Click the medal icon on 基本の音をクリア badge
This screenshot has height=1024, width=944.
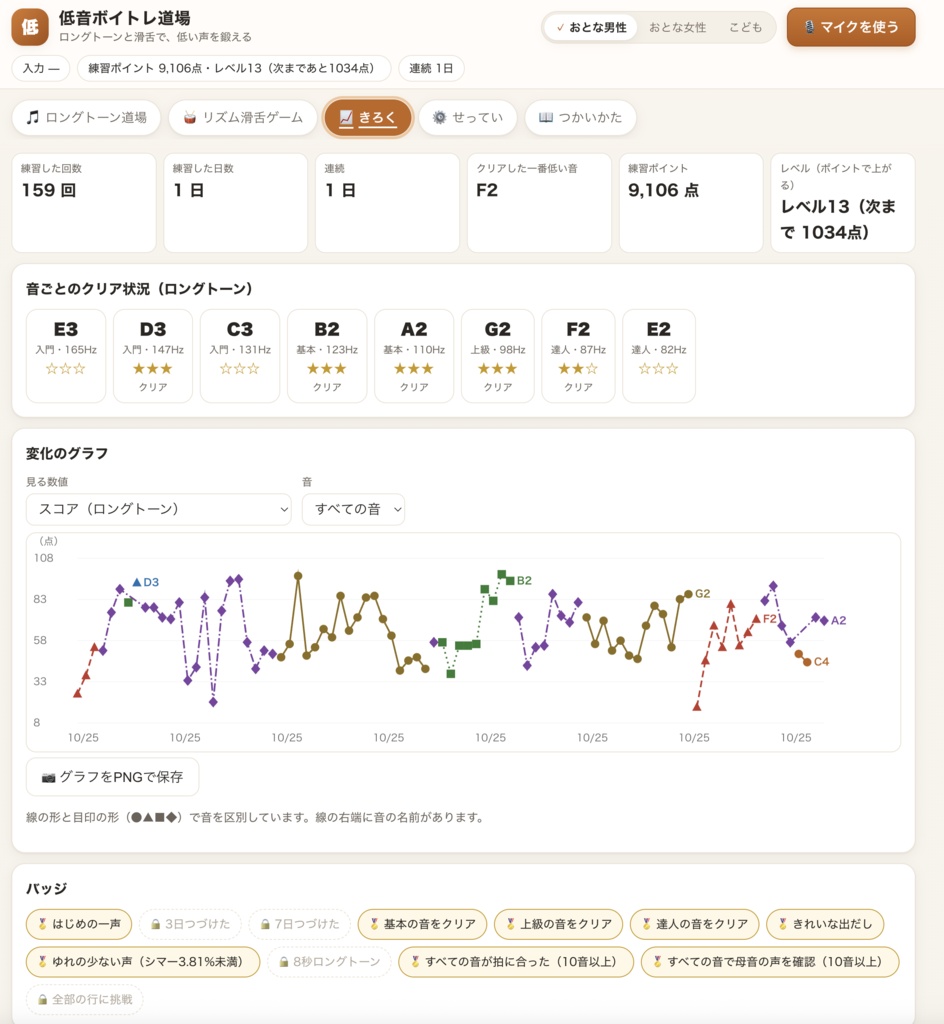pyautogui.click(x=374, y=924)
